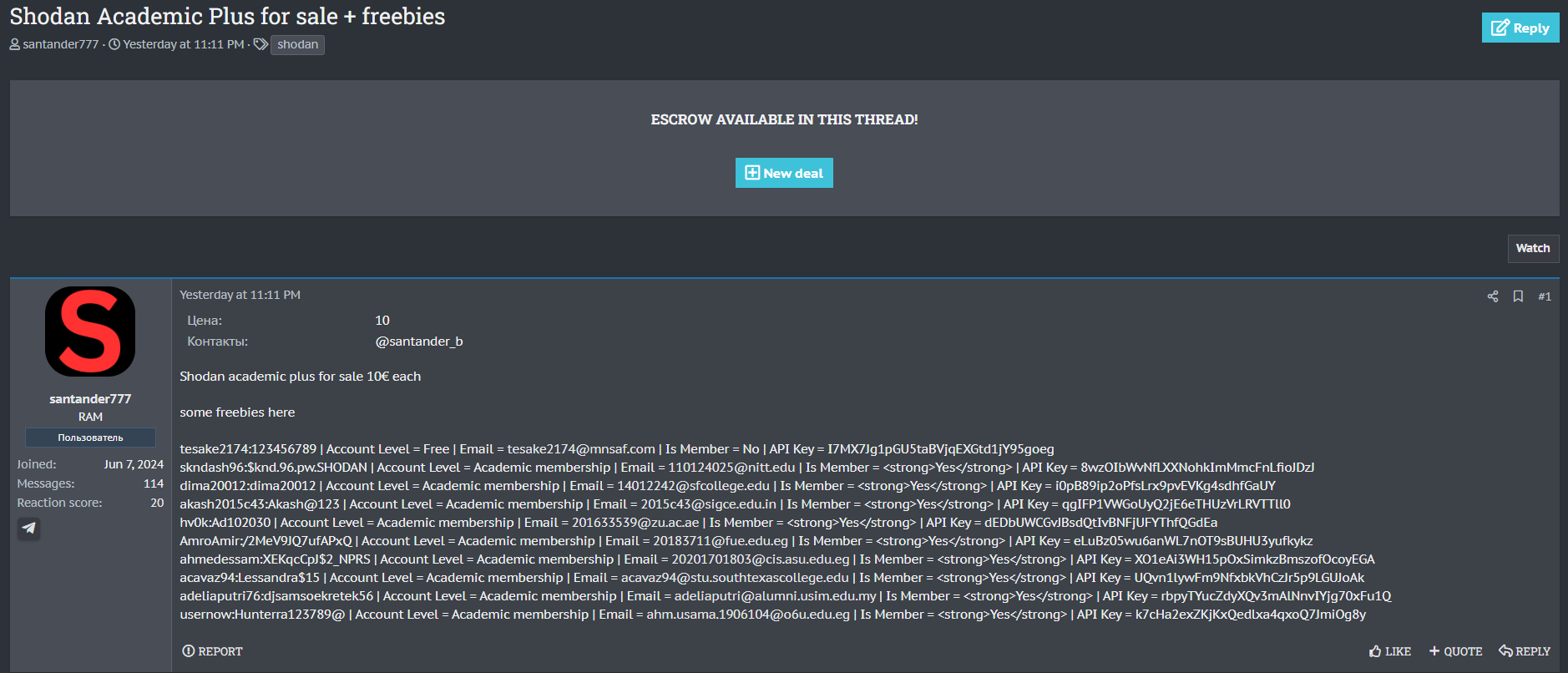Click the tesake2174 freebie line
The image size is (1568, 673).
point(617,449)
